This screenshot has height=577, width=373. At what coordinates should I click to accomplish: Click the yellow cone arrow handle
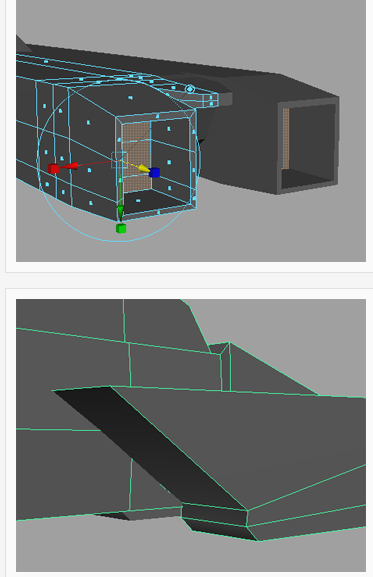144,168
